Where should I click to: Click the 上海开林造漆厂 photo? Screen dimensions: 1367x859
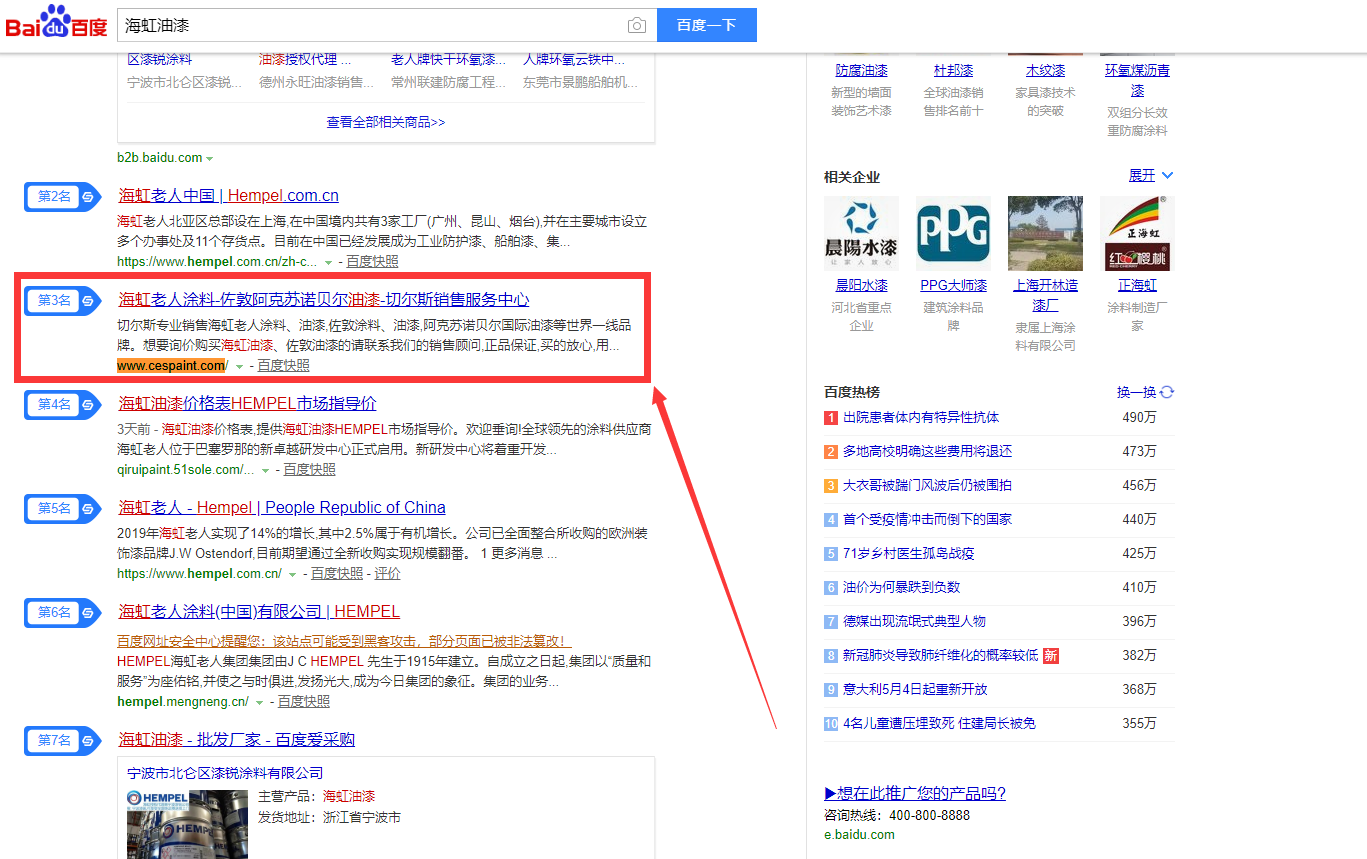tap(1045, 233)
